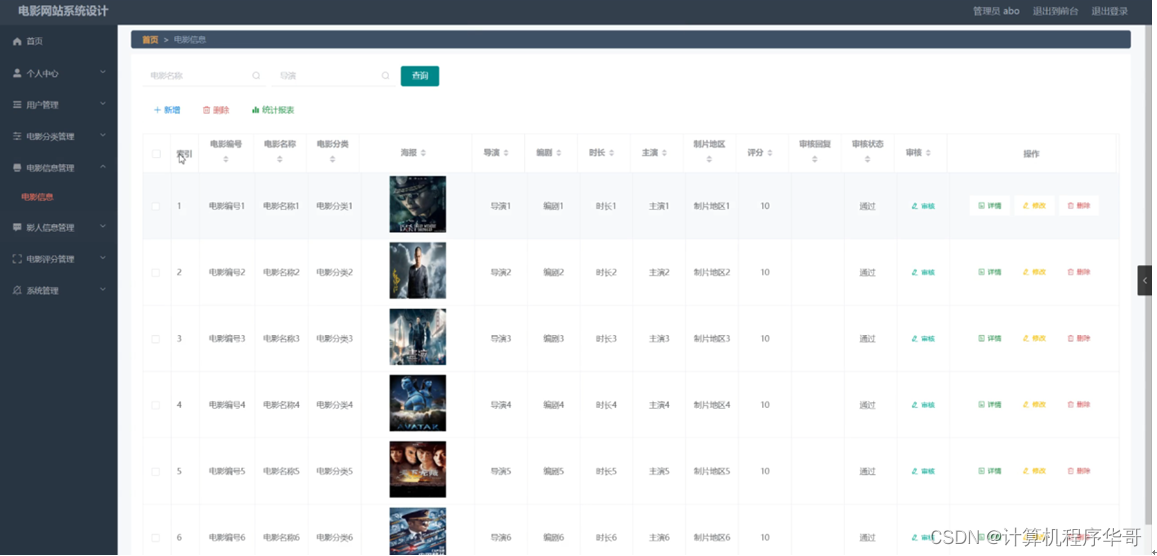Click the 系统管理 sidebar icon
This screenshot has height=556, width=1157.
pyautogui.click(x=17, y=291)
